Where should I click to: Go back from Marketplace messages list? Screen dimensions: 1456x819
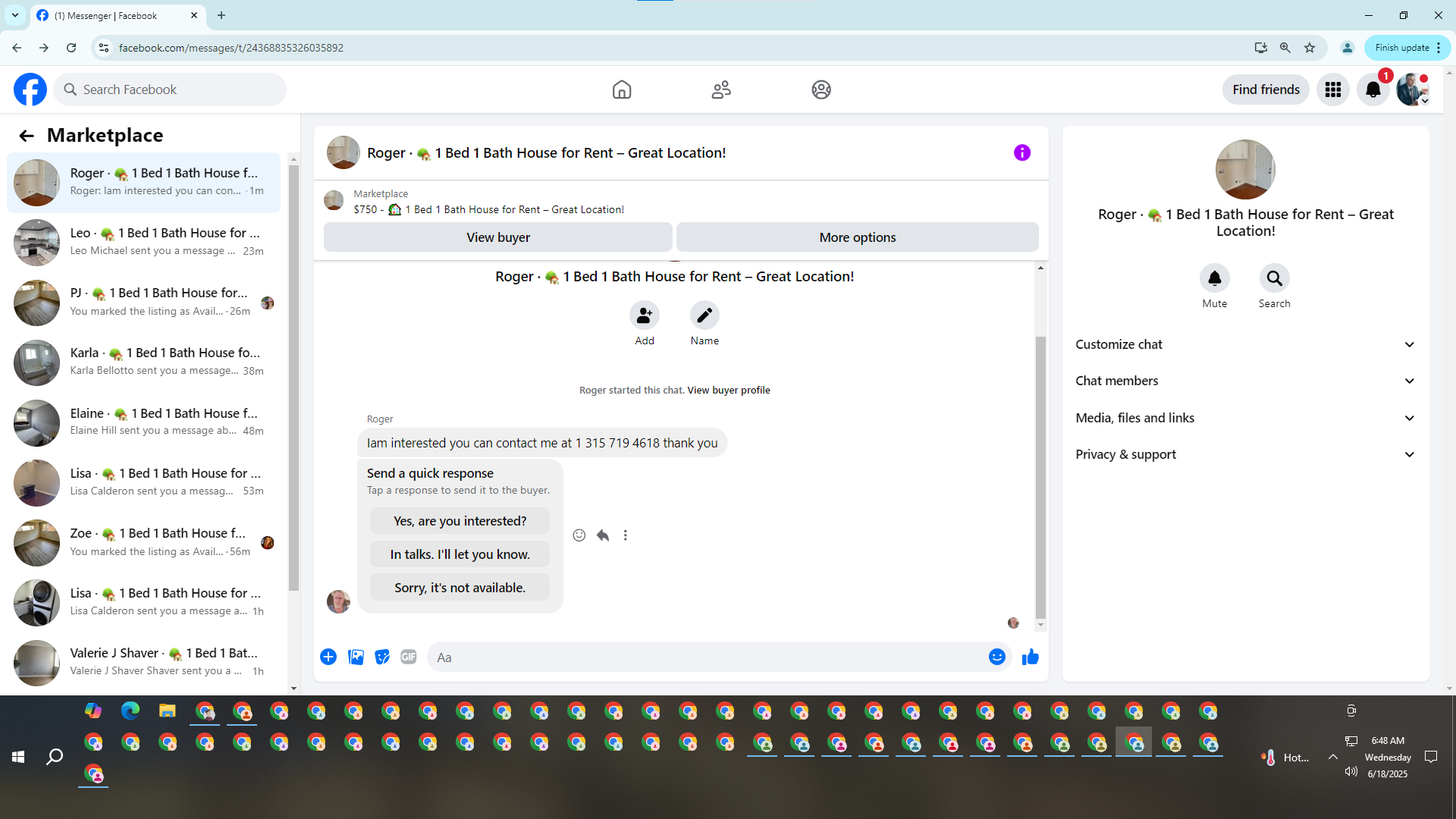pyautogui.click(x=27, y=136)
